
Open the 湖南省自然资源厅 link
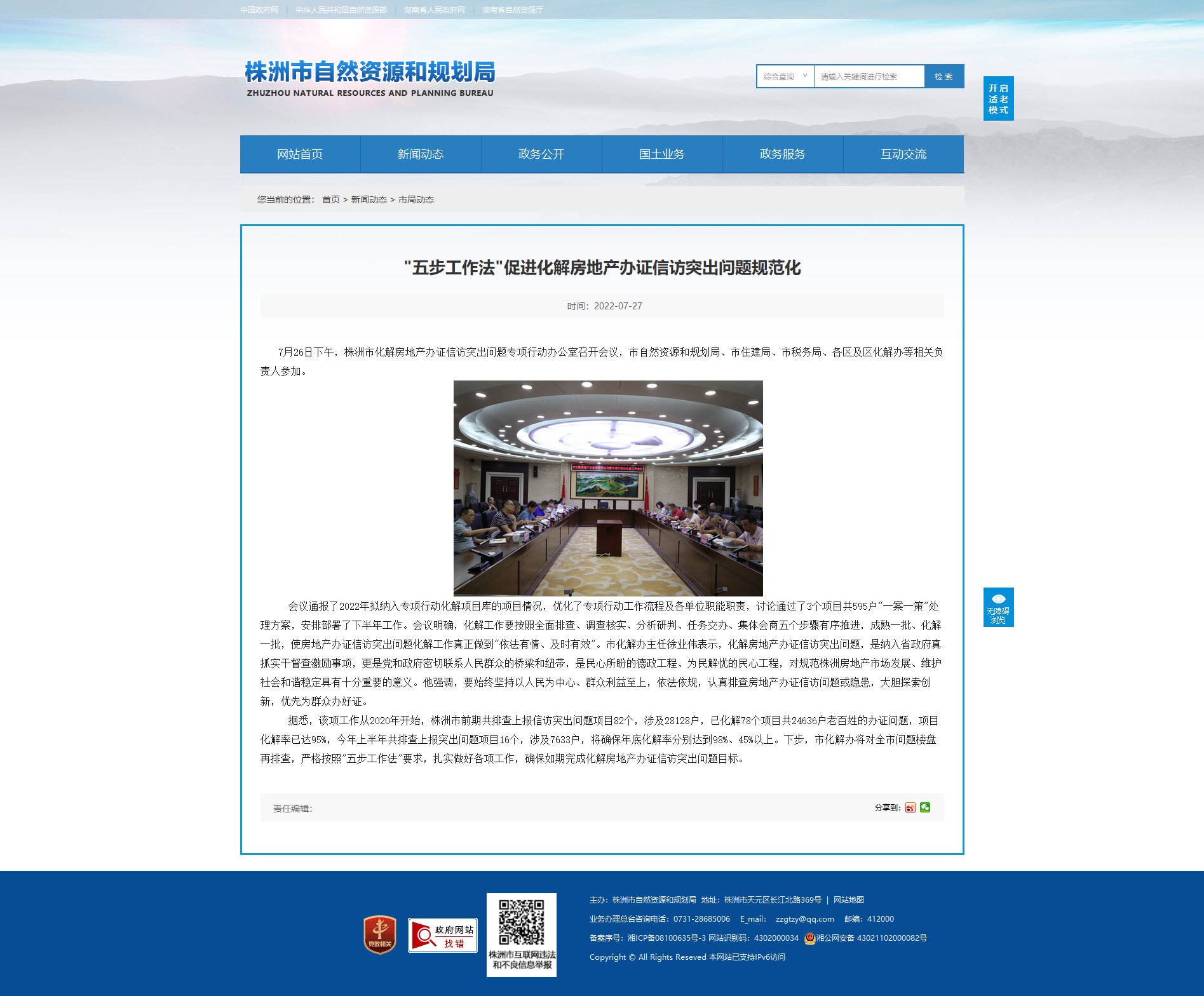click(x=513, y=10)
